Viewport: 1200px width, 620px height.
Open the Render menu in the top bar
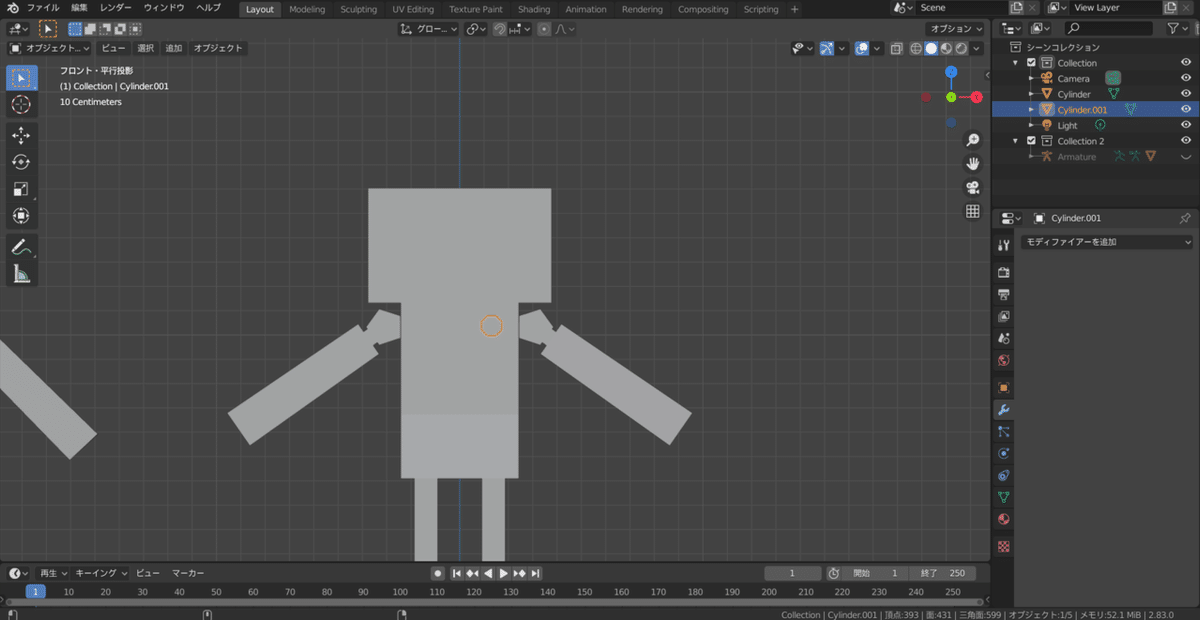coord(115,8)
